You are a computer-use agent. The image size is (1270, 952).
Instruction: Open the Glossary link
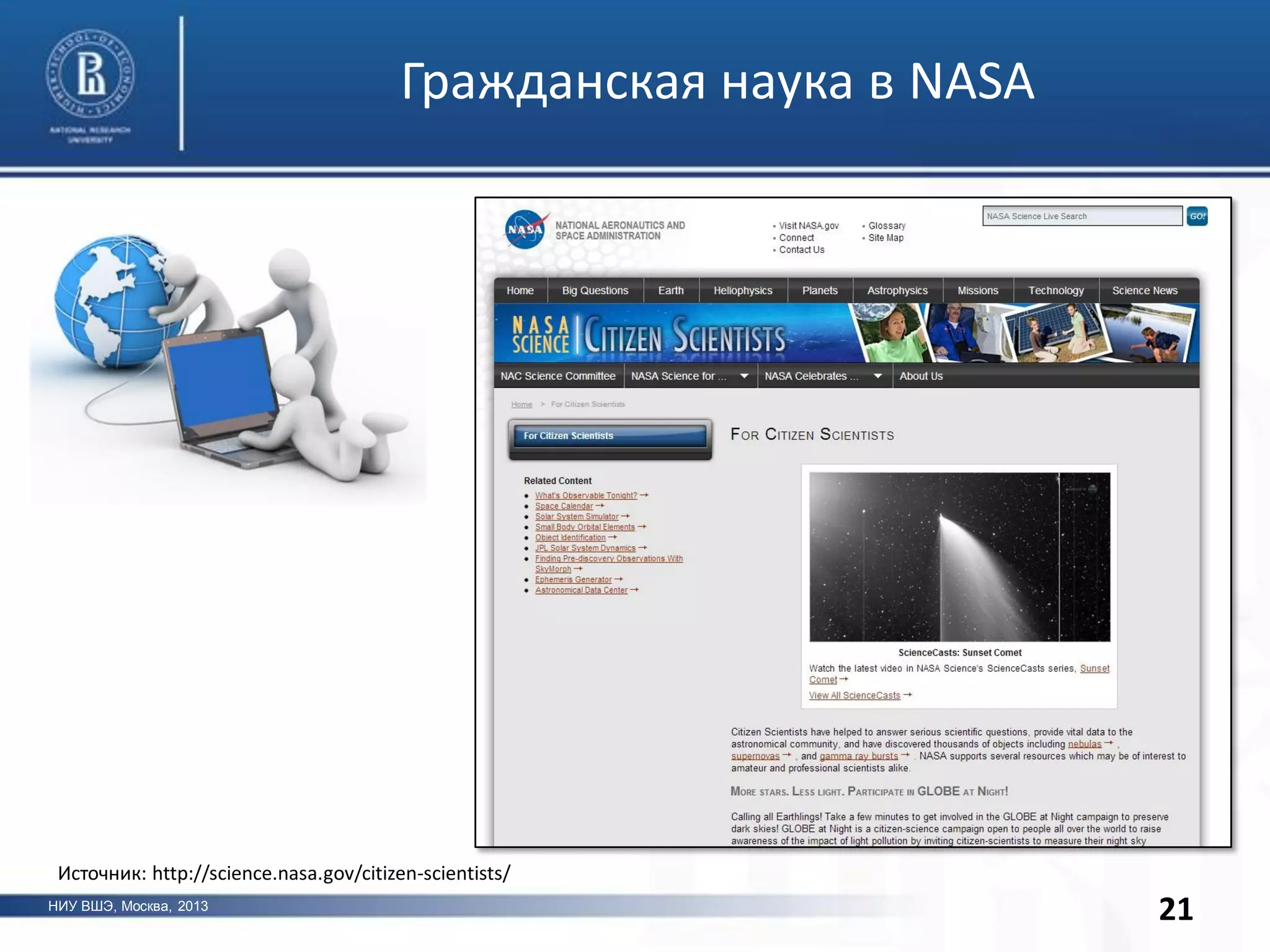(887, 226)
